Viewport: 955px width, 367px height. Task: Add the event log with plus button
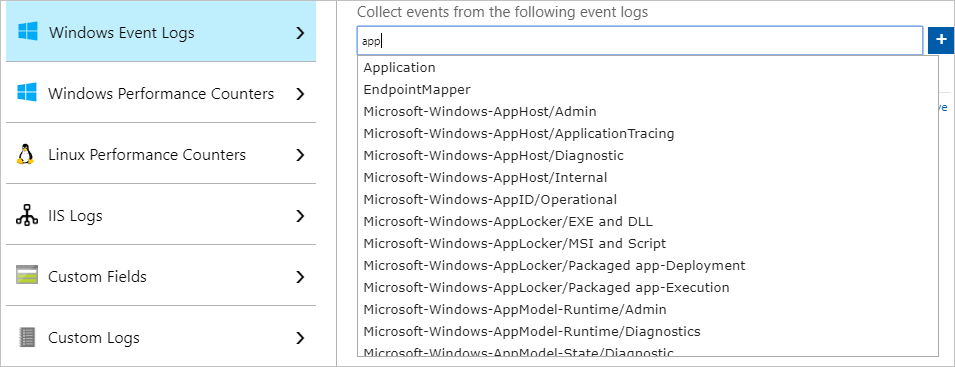tap(941, 41)
